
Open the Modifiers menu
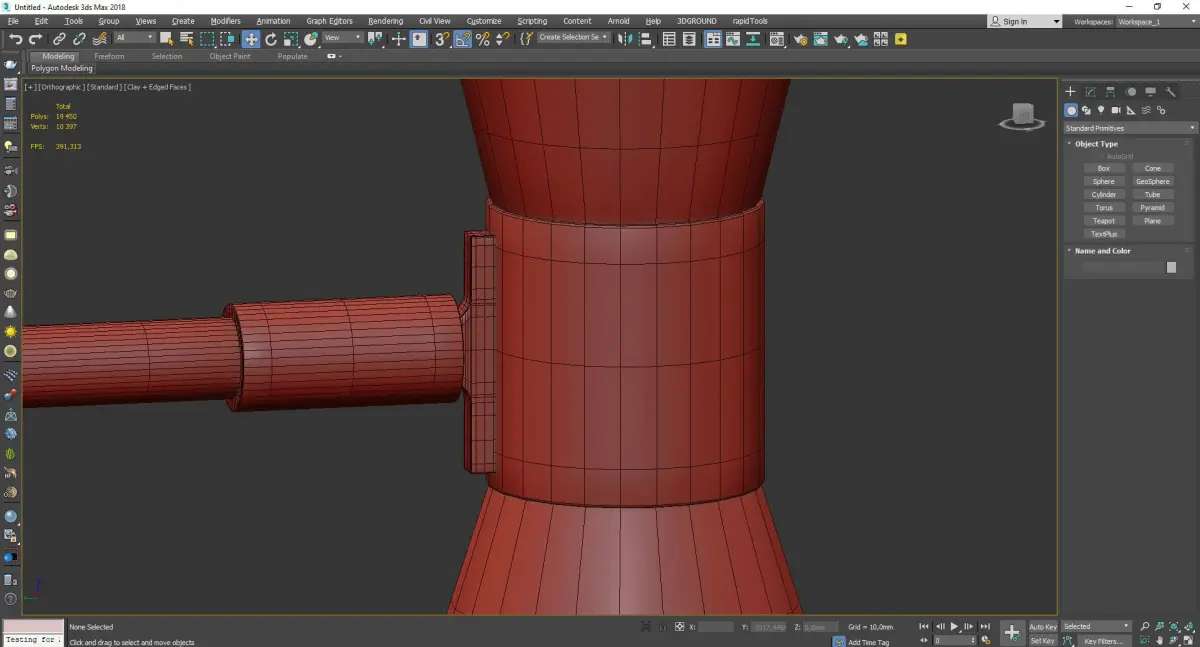pyautogui.click(x=225, y=21)
